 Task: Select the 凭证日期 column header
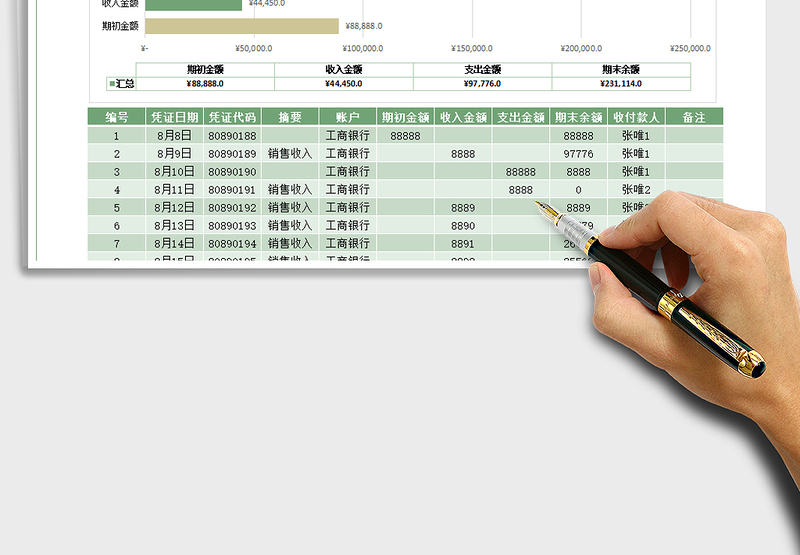pyautogui.click(x=174, y=117)
